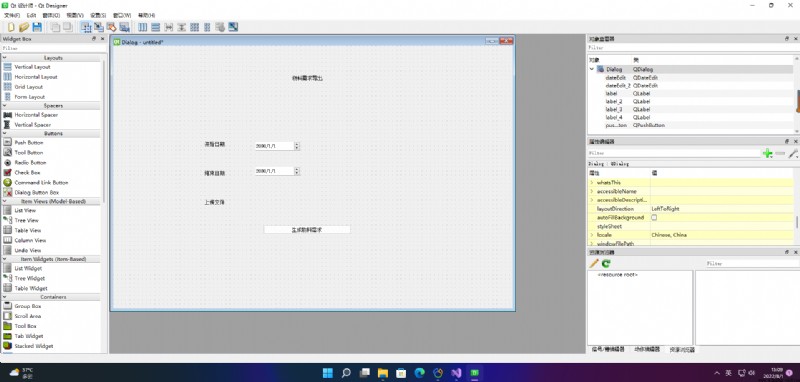Select dateEdit_2 row in object inspector
800x382 pixels.
pos(690,86)
